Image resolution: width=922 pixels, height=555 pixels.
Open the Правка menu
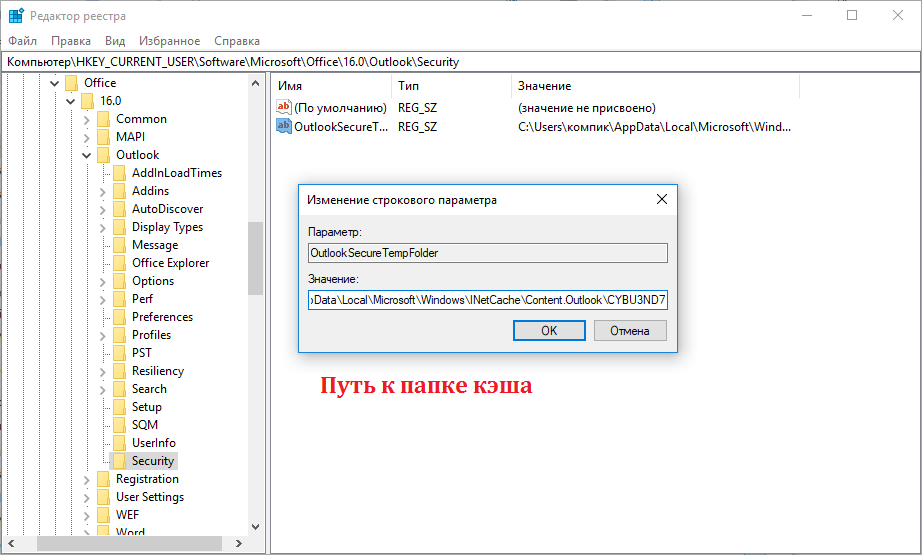(x=71, y=41)
